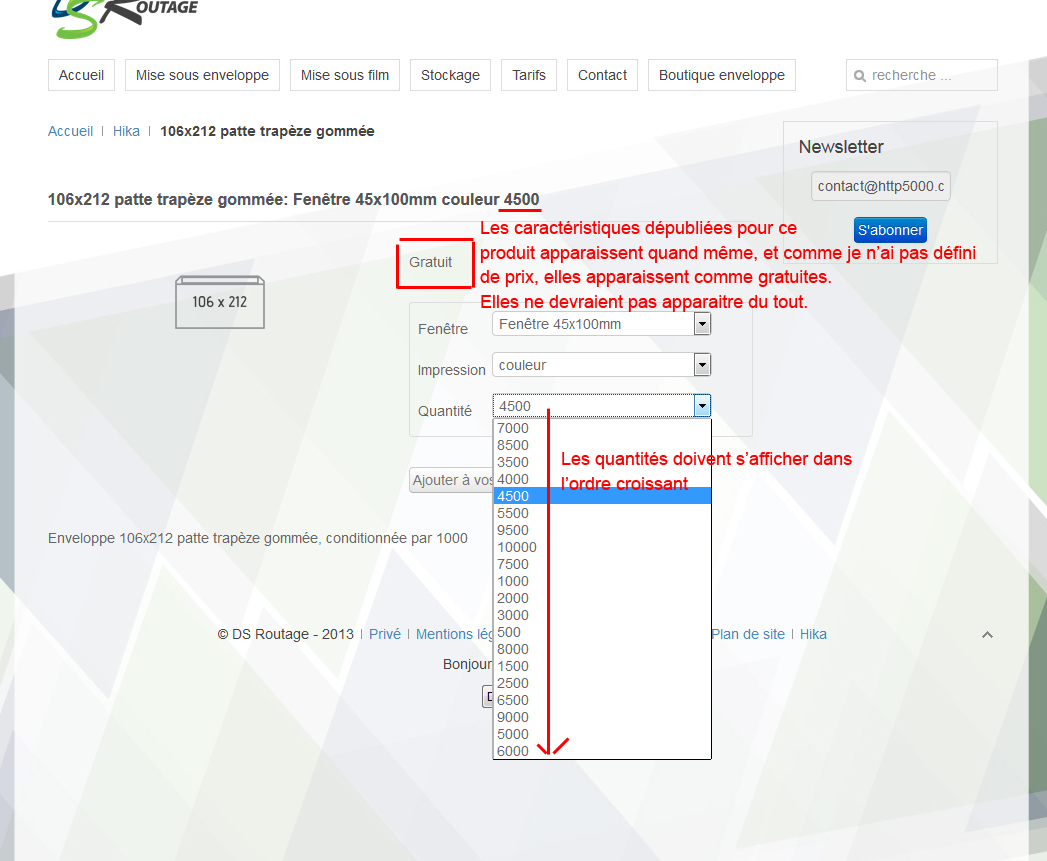Click the product title heading text
Screen dimensions: 1047x861
pos(293,200)
